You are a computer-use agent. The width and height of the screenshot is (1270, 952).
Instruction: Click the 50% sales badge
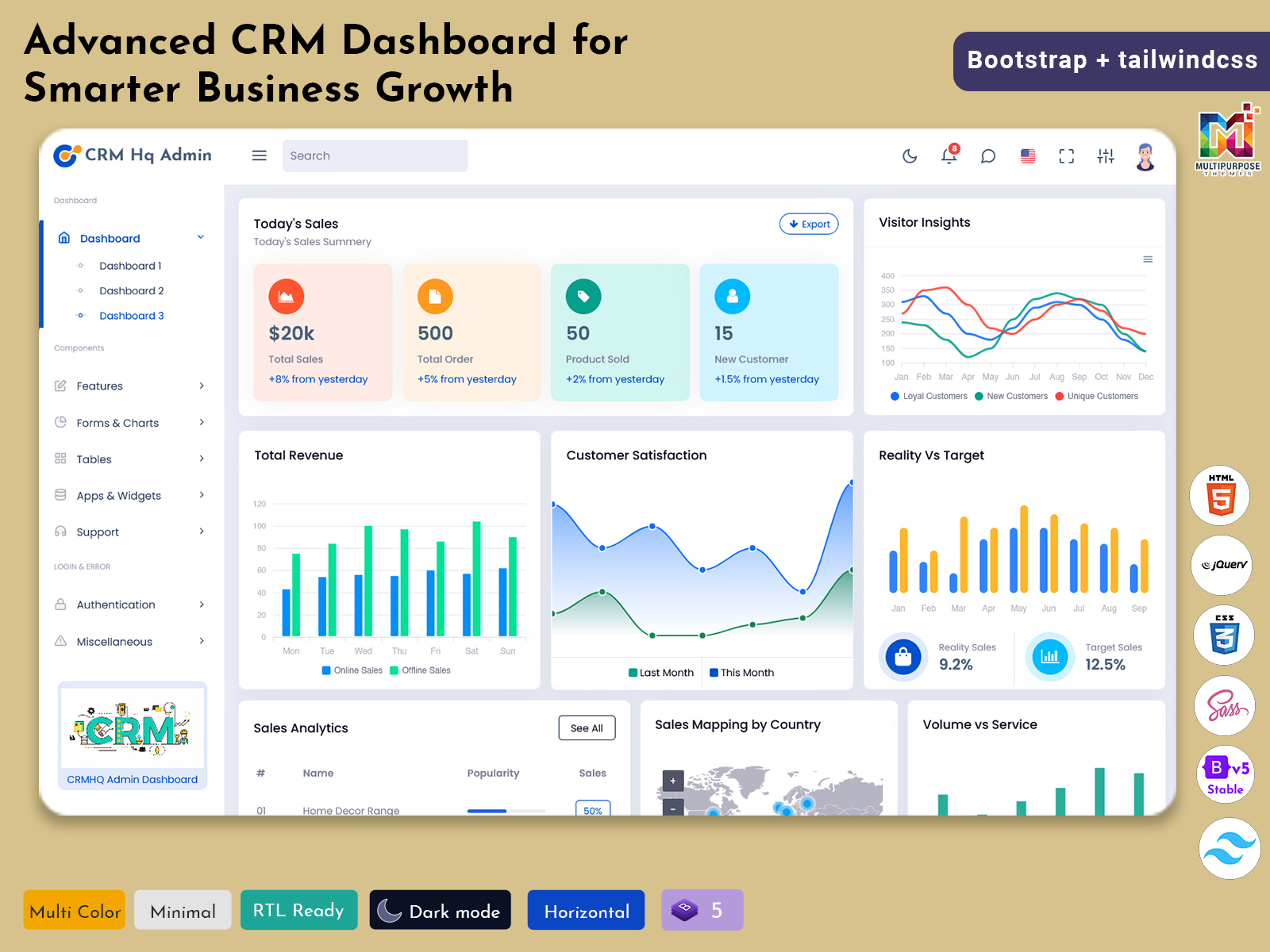pyautogui.click(x=593, y=808)
